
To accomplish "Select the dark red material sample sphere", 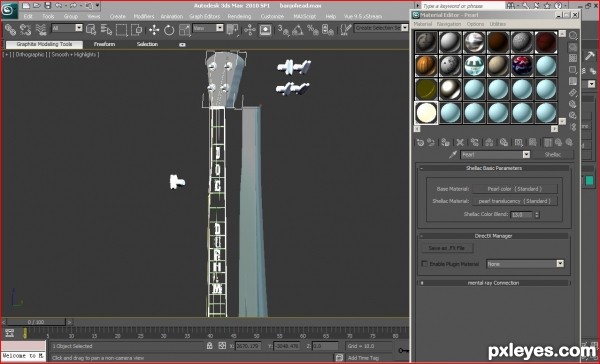I will click(546, 42).
